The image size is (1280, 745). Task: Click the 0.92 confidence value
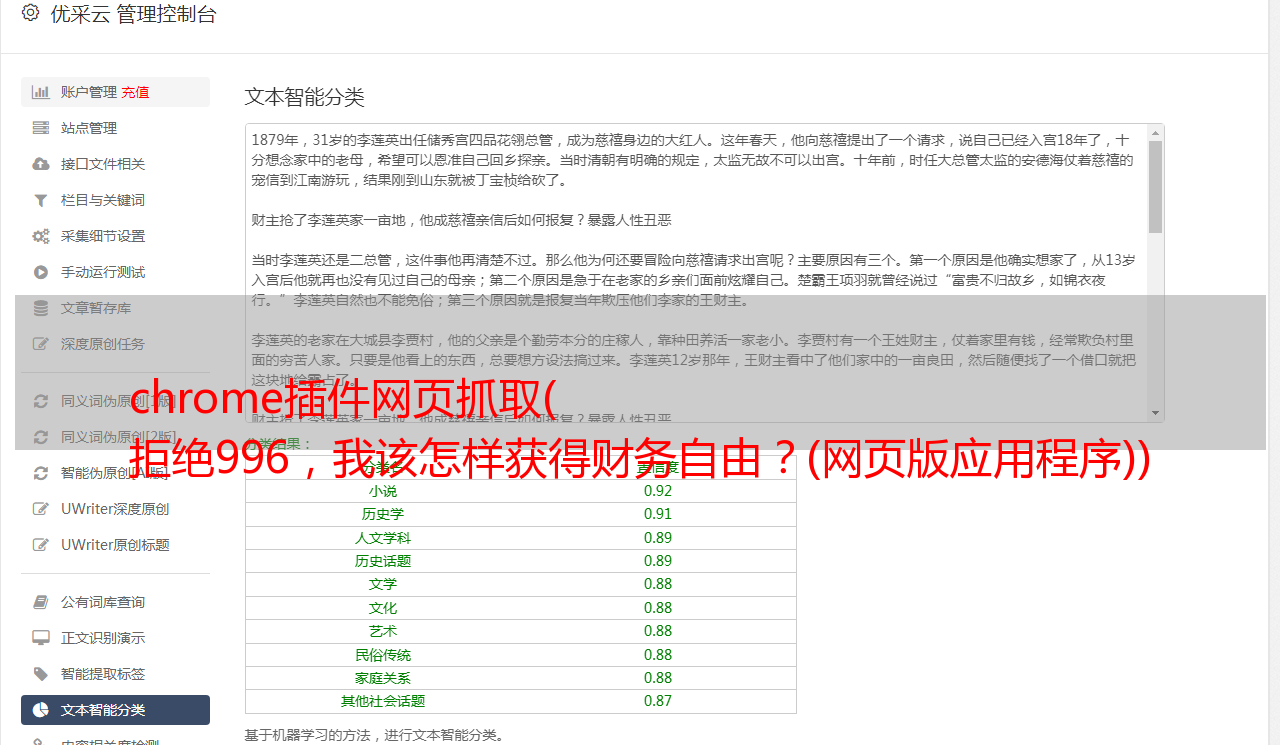click(658, 491)
